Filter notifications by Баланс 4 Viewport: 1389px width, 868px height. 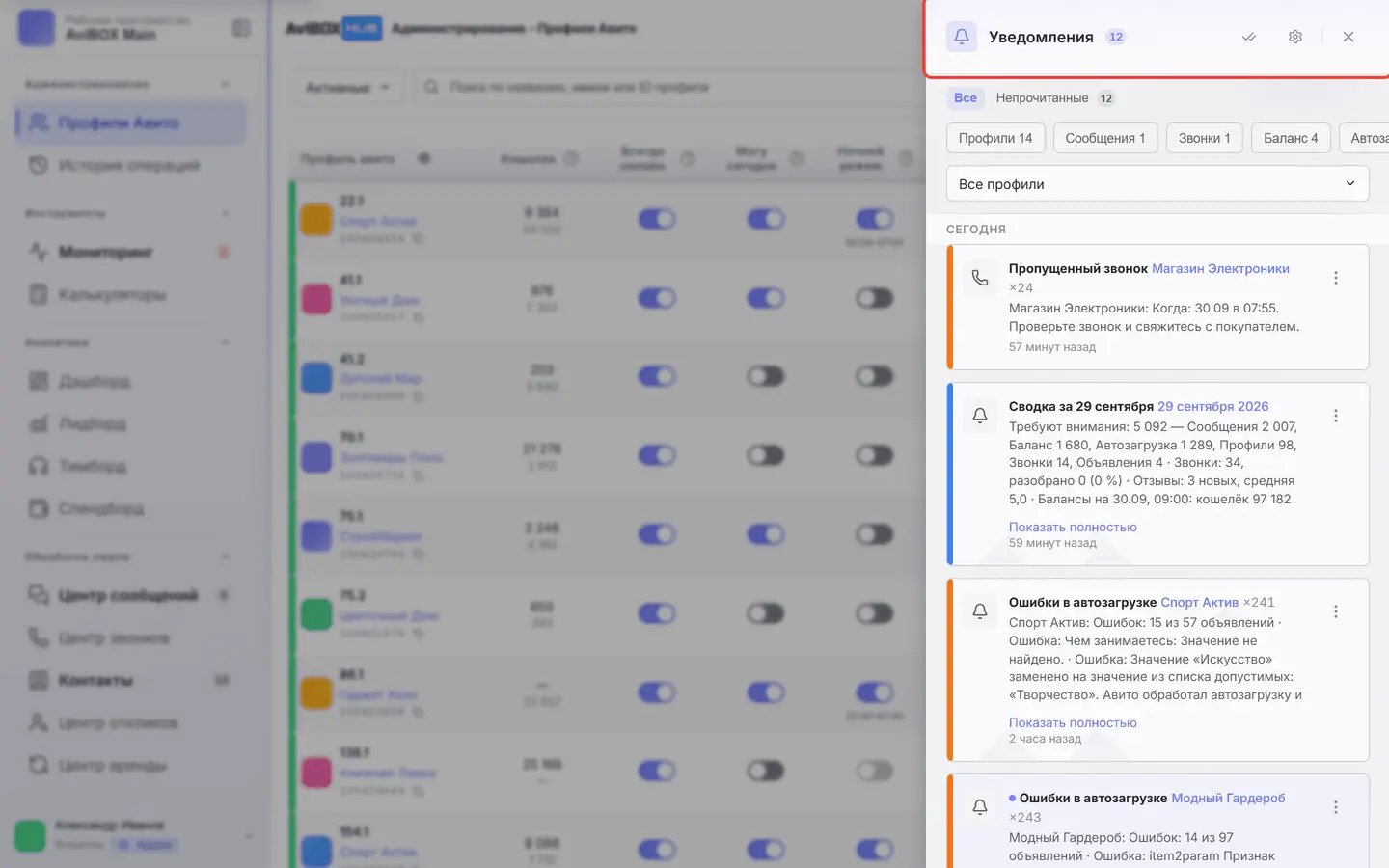(1291, 138)
